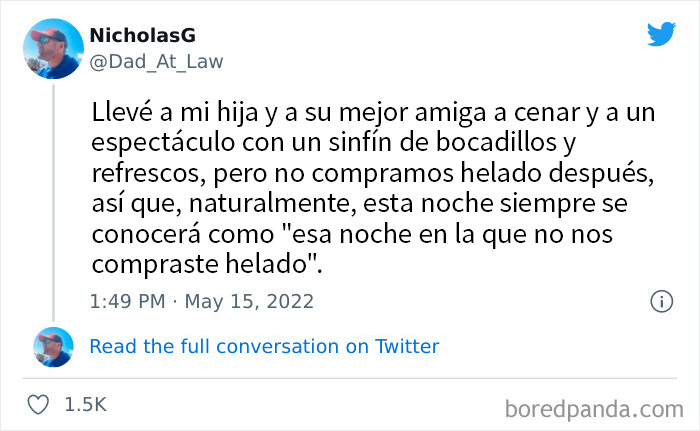The height and width of the screenshot is (431, 700).
Task: Click the 1.5K likes count
Action: click(x=85, y=405)
